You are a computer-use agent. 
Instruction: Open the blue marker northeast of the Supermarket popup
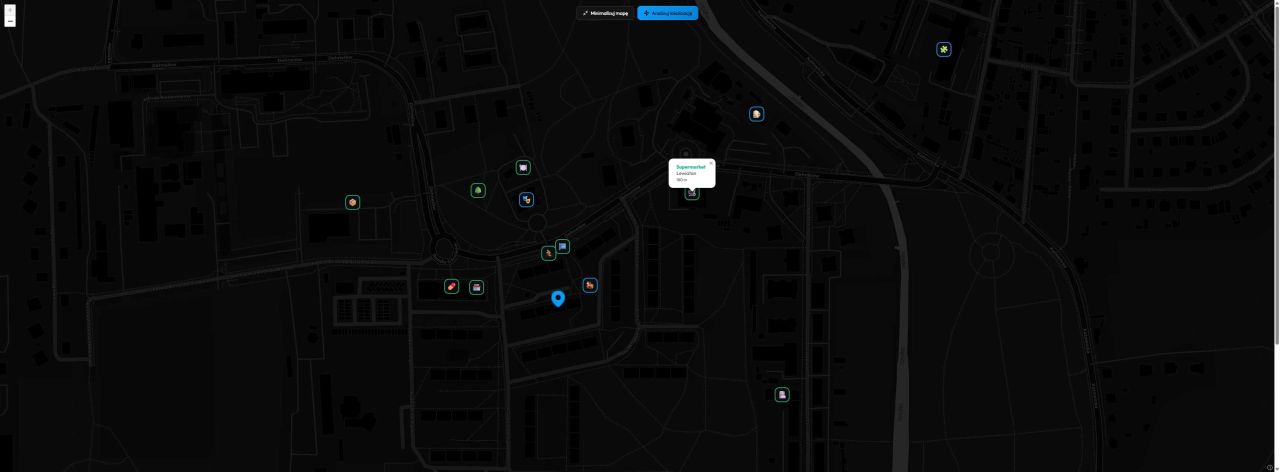(757, 114)
